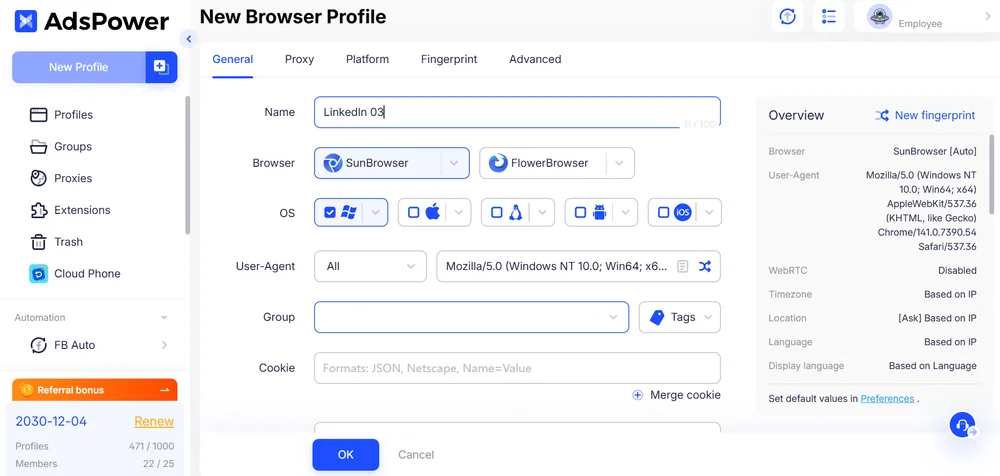The height and width of the screenshot is (476, 1000).
Task: Randomize the User-Agent with shuffle icon
Action: pyautogui.click(x=705, y=266)
